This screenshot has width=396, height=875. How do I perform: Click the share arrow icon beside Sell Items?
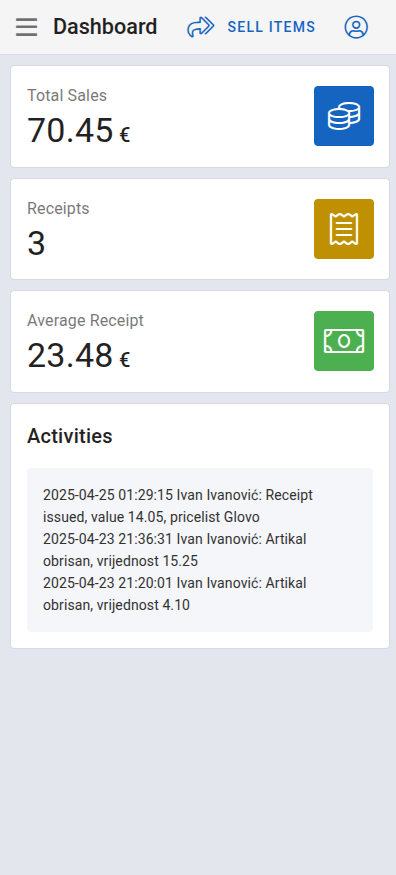click(x=201, y=27)
